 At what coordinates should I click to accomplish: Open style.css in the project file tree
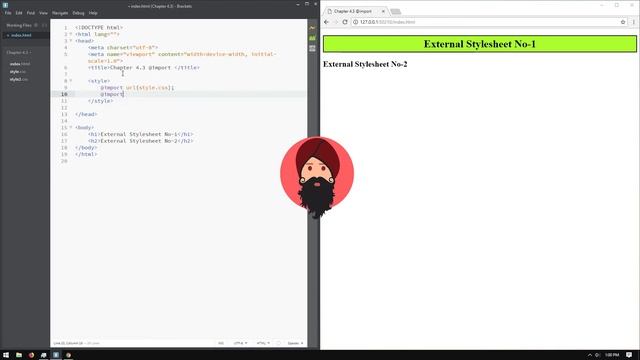[18, 72]
